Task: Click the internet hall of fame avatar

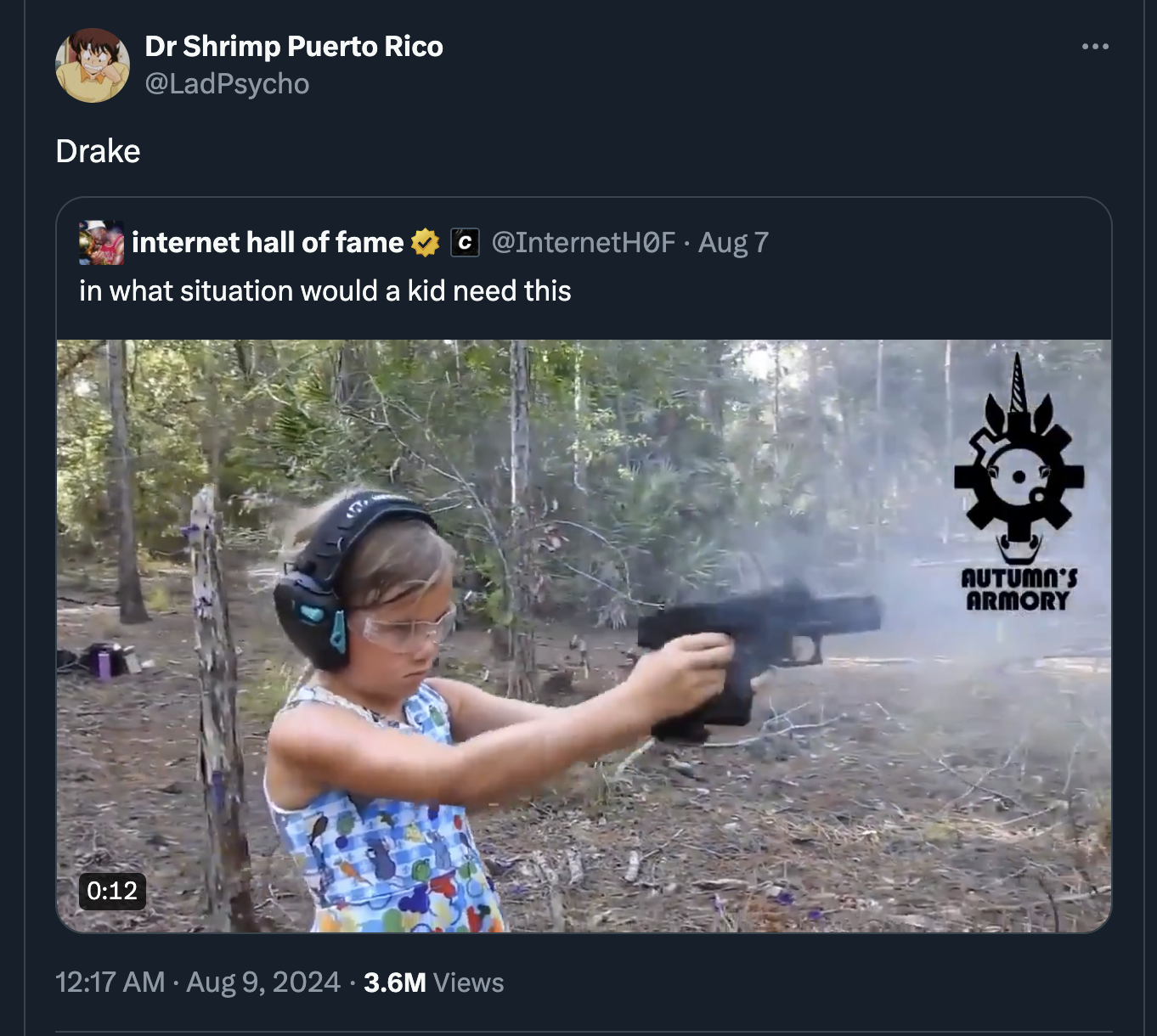Action: pyautogui.click(x=101, y=243)
